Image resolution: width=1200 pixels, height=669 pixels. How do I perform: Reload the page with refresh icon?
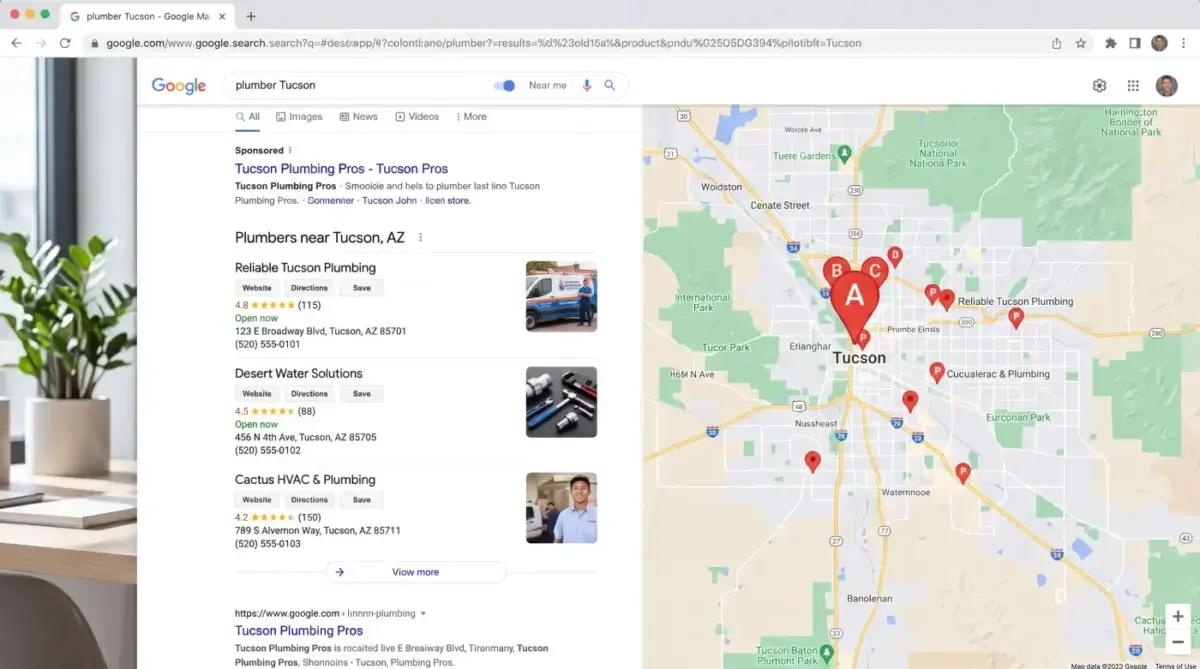(65, 43)
